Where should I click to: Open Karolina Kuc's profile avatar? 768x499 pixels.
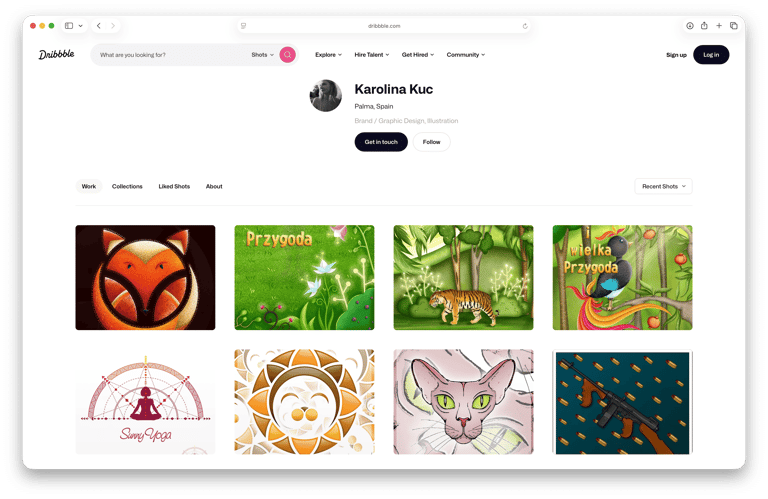point(326,95)
